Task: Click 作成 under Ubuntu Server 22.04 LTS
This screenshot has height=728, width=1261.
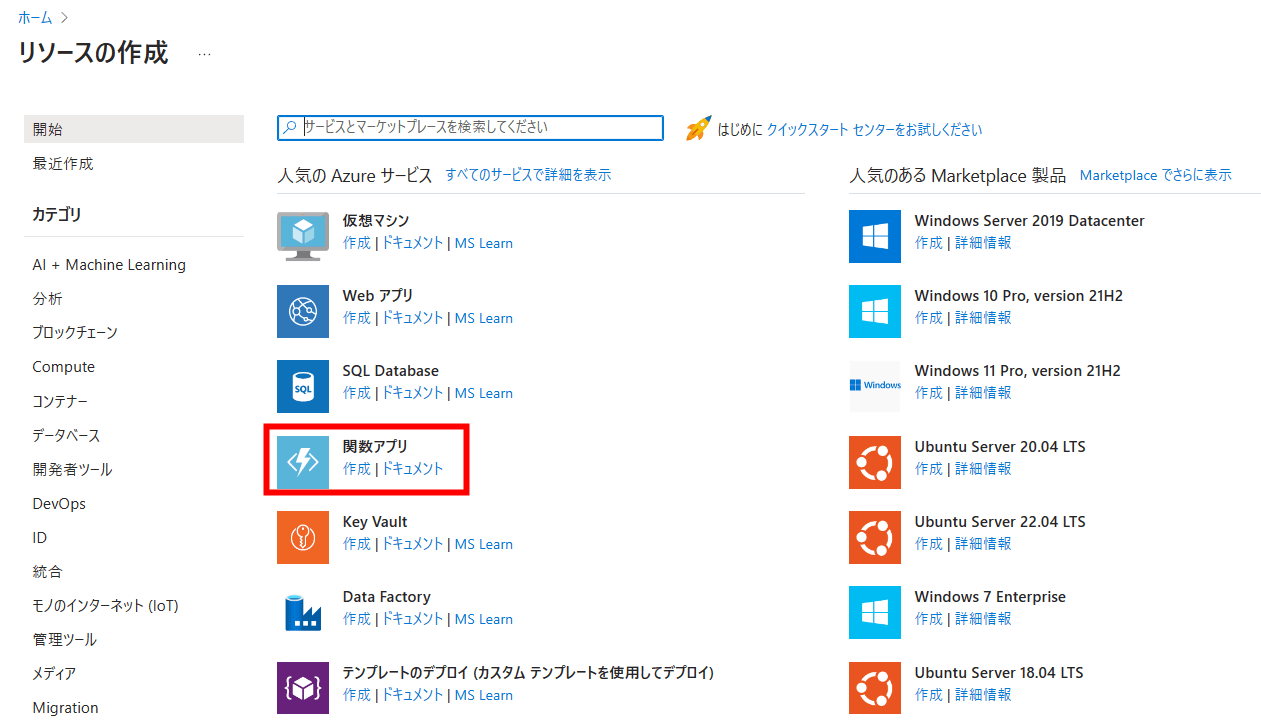Action: coord(929,544)
